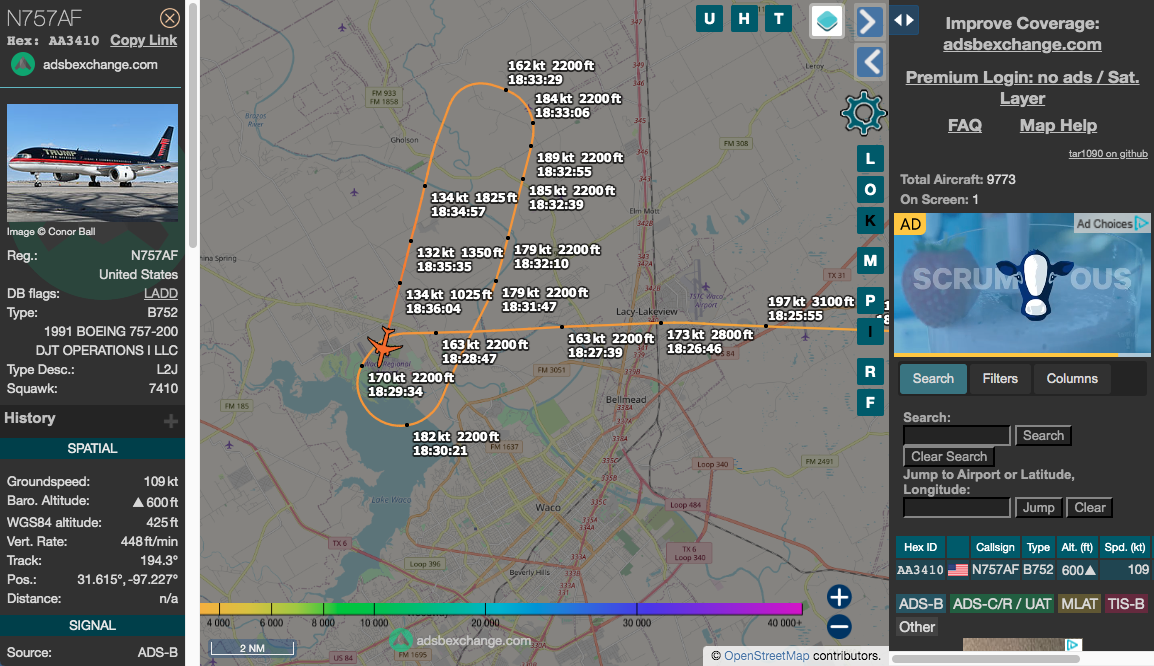The image size is (1154, 666).
Task: Toggle the K map option button
Action: pos(870,220)
